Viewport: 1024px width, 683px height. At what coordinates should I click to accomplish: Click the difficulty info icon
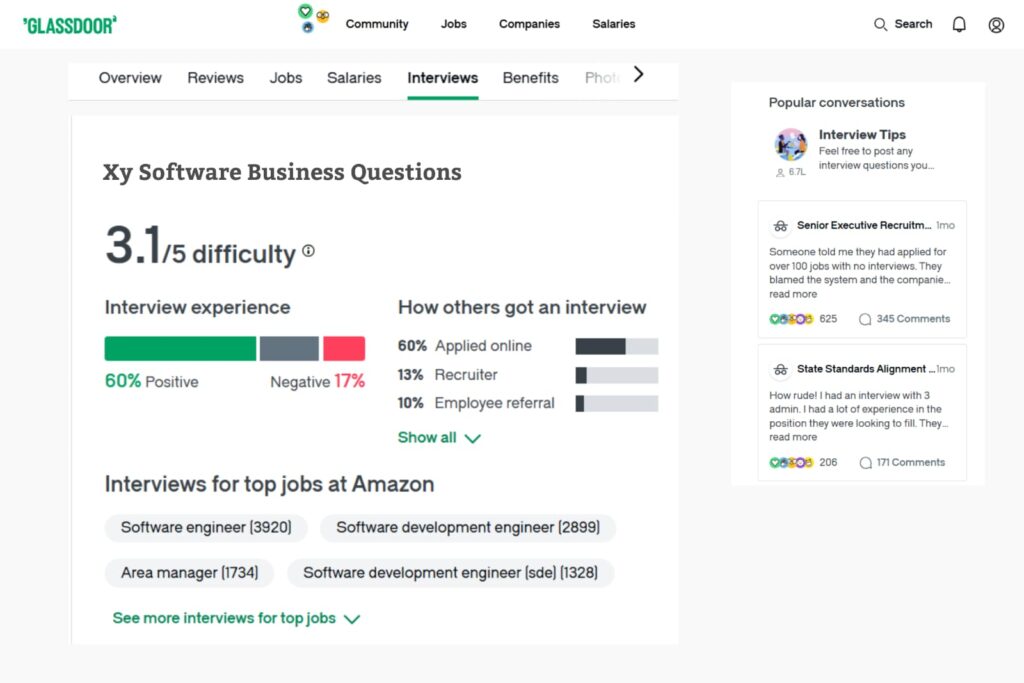click(308, 251)
